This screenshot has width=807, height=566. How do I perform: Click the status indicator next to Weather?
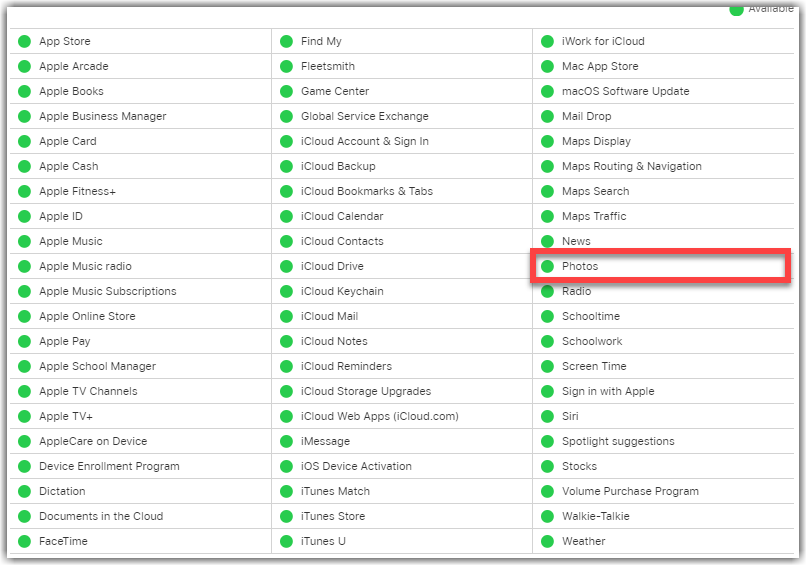click(547, 542)
